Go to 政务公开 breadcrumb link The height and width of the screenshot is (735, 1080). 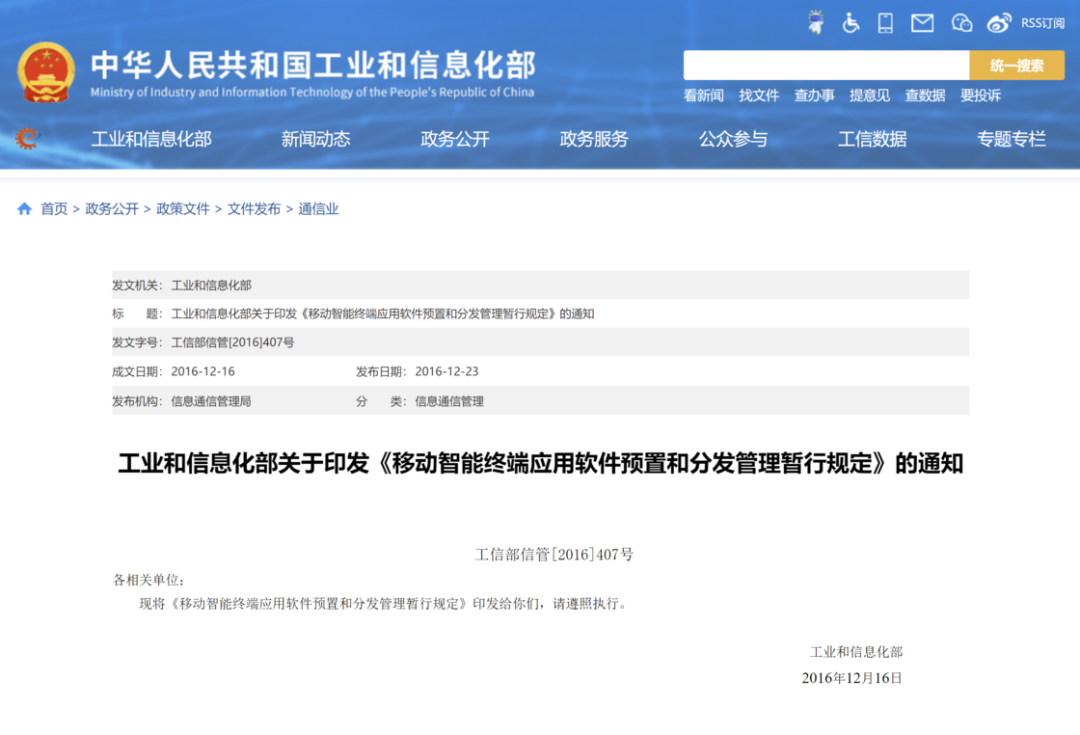tap(112, 209)
